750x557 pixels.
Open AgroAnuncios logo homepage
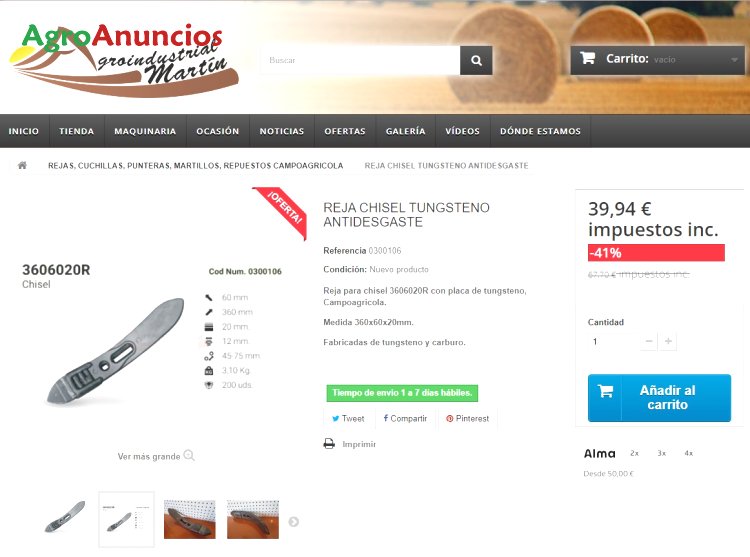tap(123, 59)
